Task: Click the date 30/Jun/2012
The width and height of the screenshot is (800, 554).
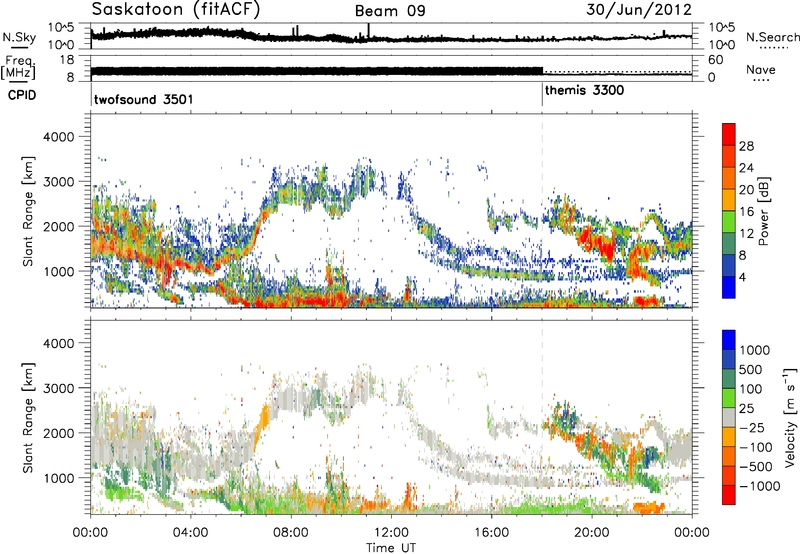Action: click(639, 9)
